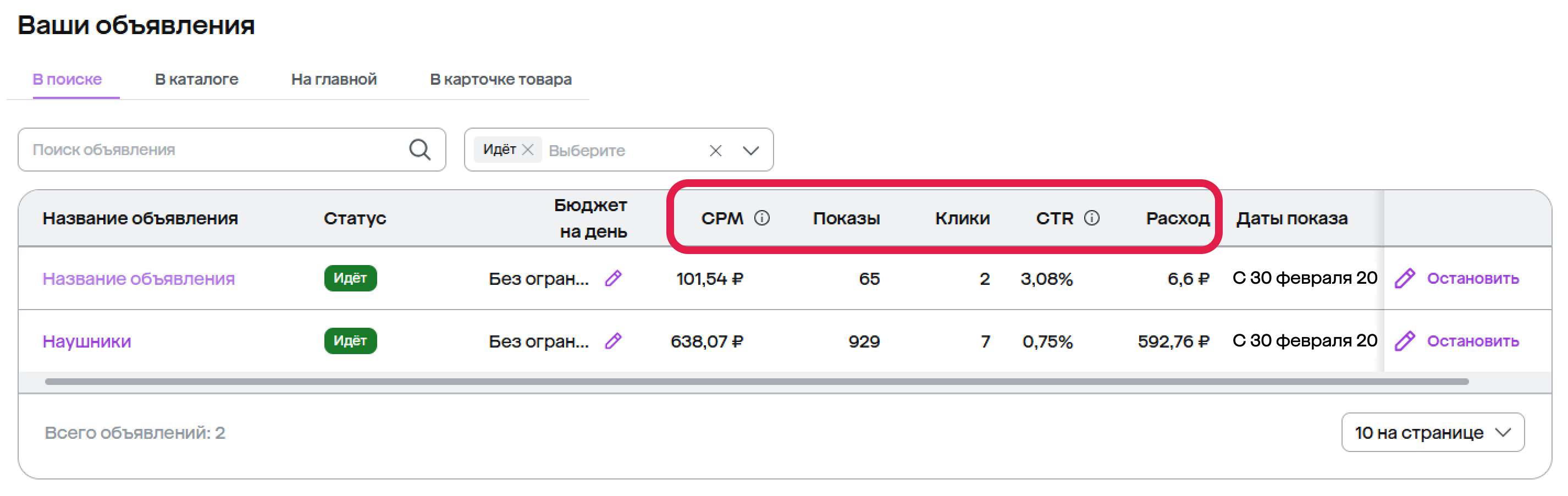The image size is (1568, 496).
Task: Click Без огран... budget in Наушники row
Action: coord(539,341)
